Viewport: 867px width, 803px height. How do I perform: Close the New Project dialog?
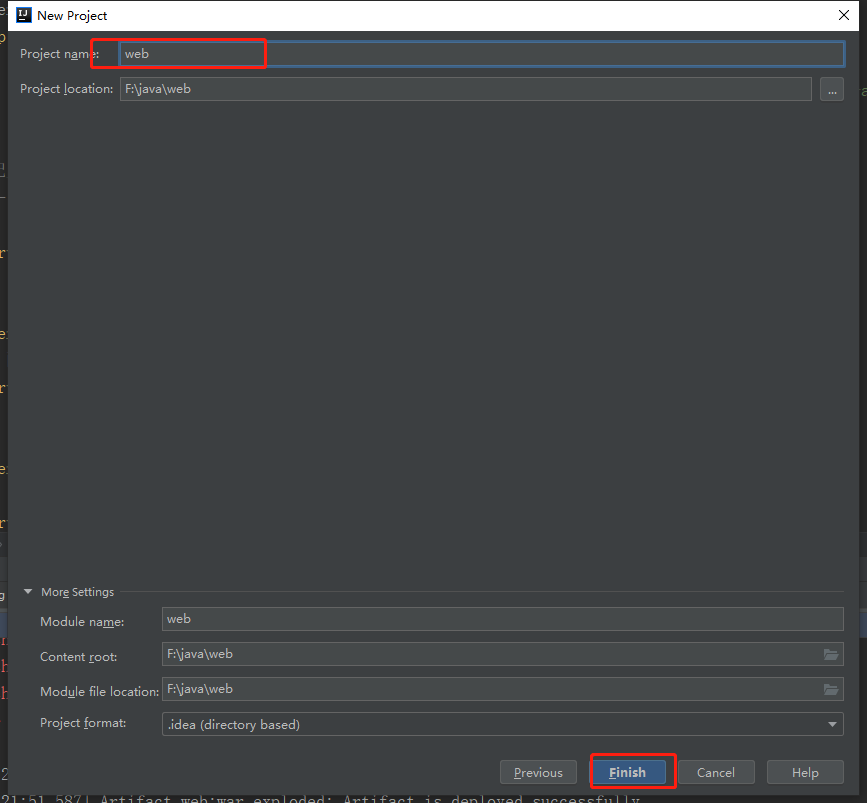845,15
